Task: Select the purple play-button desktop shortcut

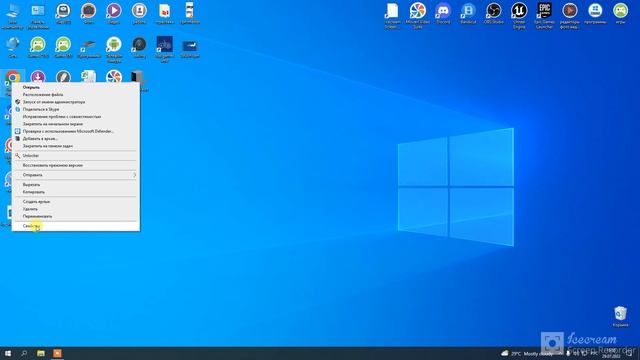Action: click(x=114, y=13)
